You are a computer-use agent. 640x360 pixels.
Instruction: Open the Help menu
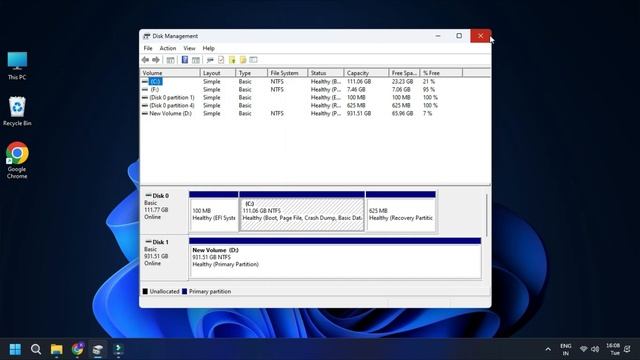tap(209, 48)
